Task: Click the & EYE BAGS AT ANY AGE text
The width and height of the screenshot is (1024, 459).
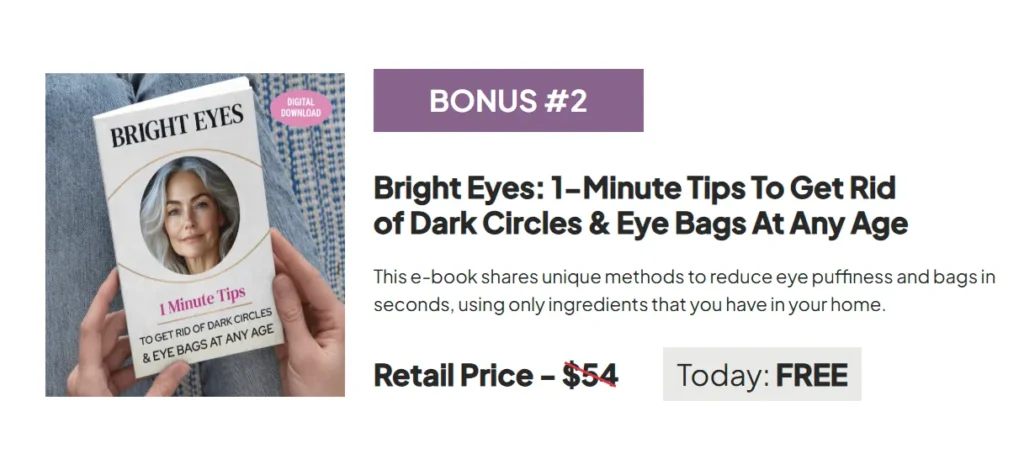Action: [208, 343]
